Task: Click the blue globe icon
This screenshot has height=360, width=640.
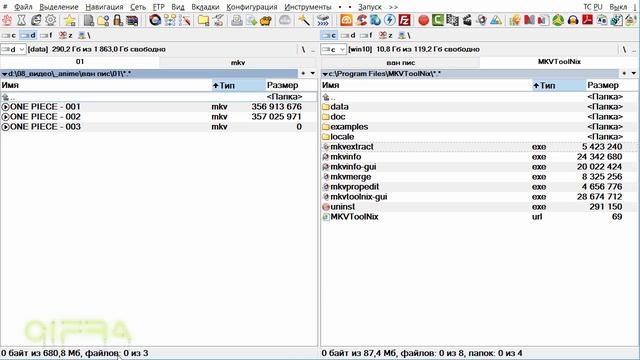Action: [376, 20]
